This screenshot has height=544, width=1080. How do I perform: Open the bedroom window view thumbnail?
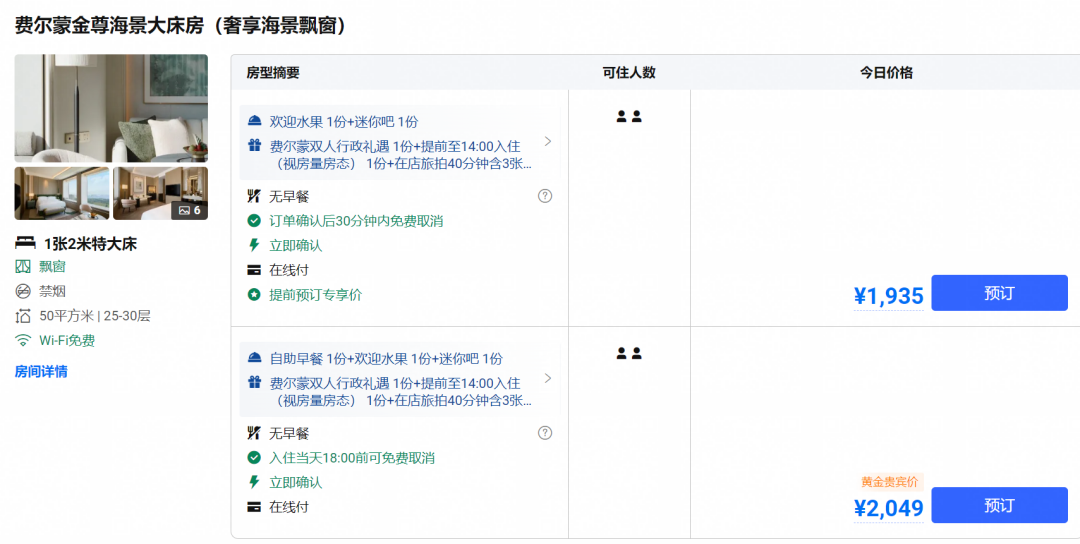point(62,193)
